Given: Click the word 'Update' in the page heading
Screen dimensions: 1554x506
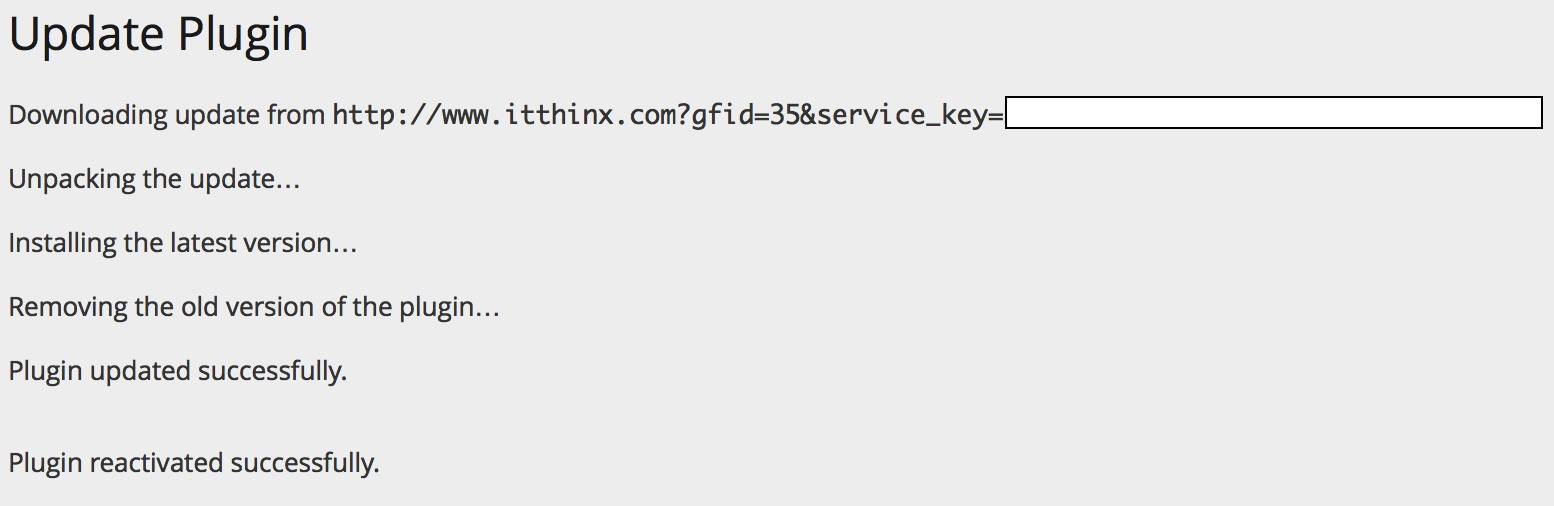Looking at the screenshot, I should (87, 35).
